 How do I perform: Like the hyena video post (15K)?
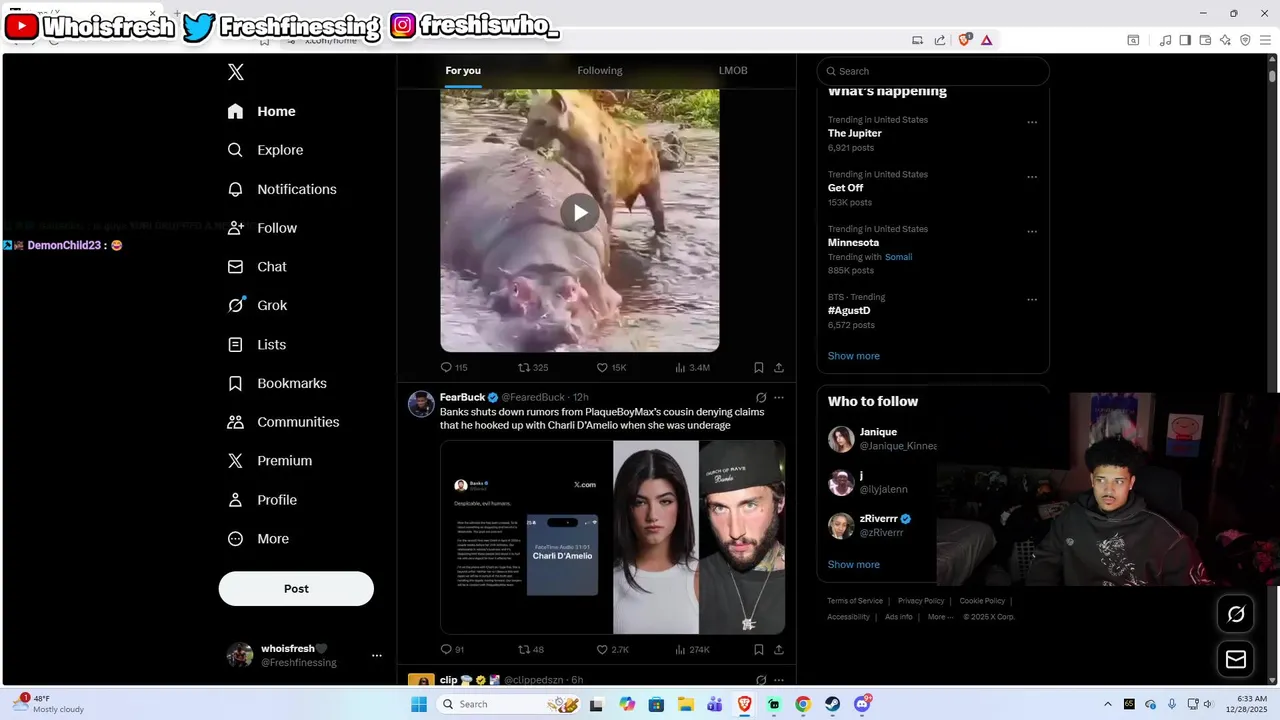(611, 367)
